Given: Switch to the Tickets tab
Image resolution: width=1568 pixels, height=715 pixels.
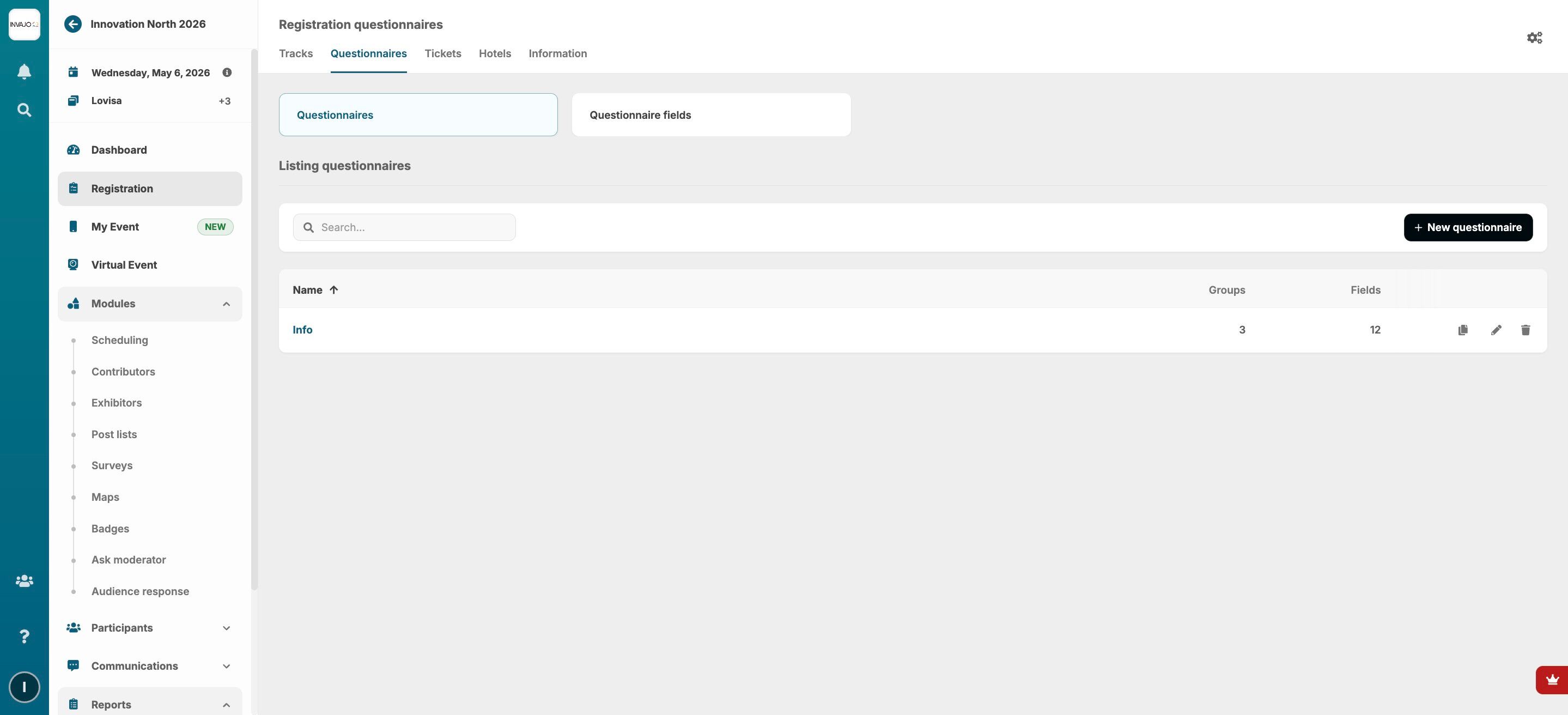Looking at the screenshot, I should [442, 53].
